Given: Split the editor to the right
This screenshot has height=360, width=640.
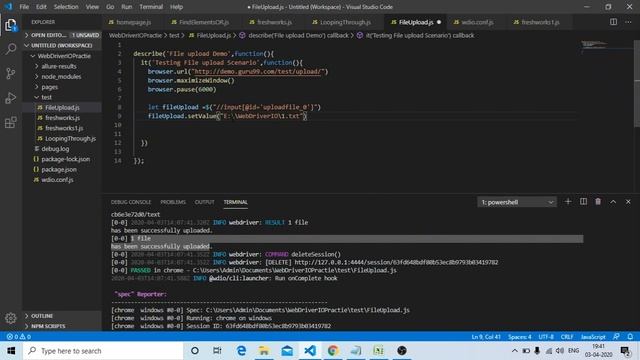Looking at the screenshot, I should pos(613,22).
